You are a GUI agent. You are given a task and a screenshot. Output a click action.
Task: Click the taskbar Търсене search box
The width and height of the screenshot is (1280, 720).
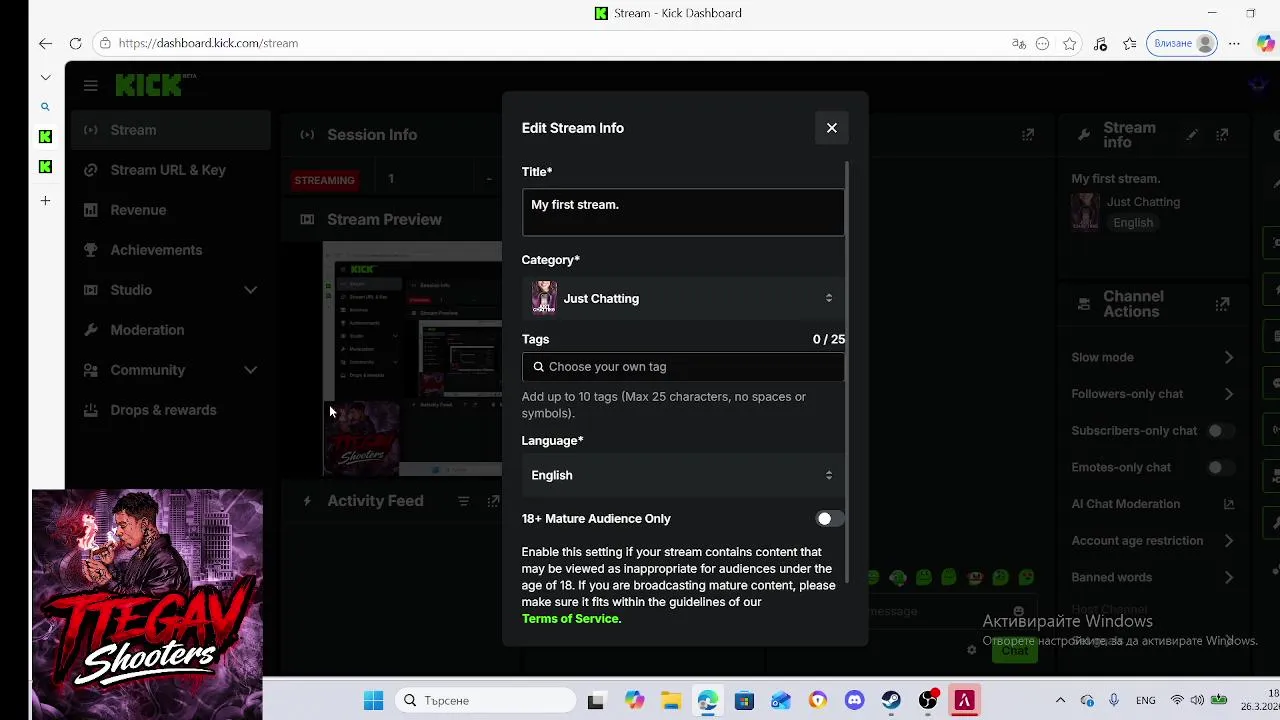coord(487,700)
